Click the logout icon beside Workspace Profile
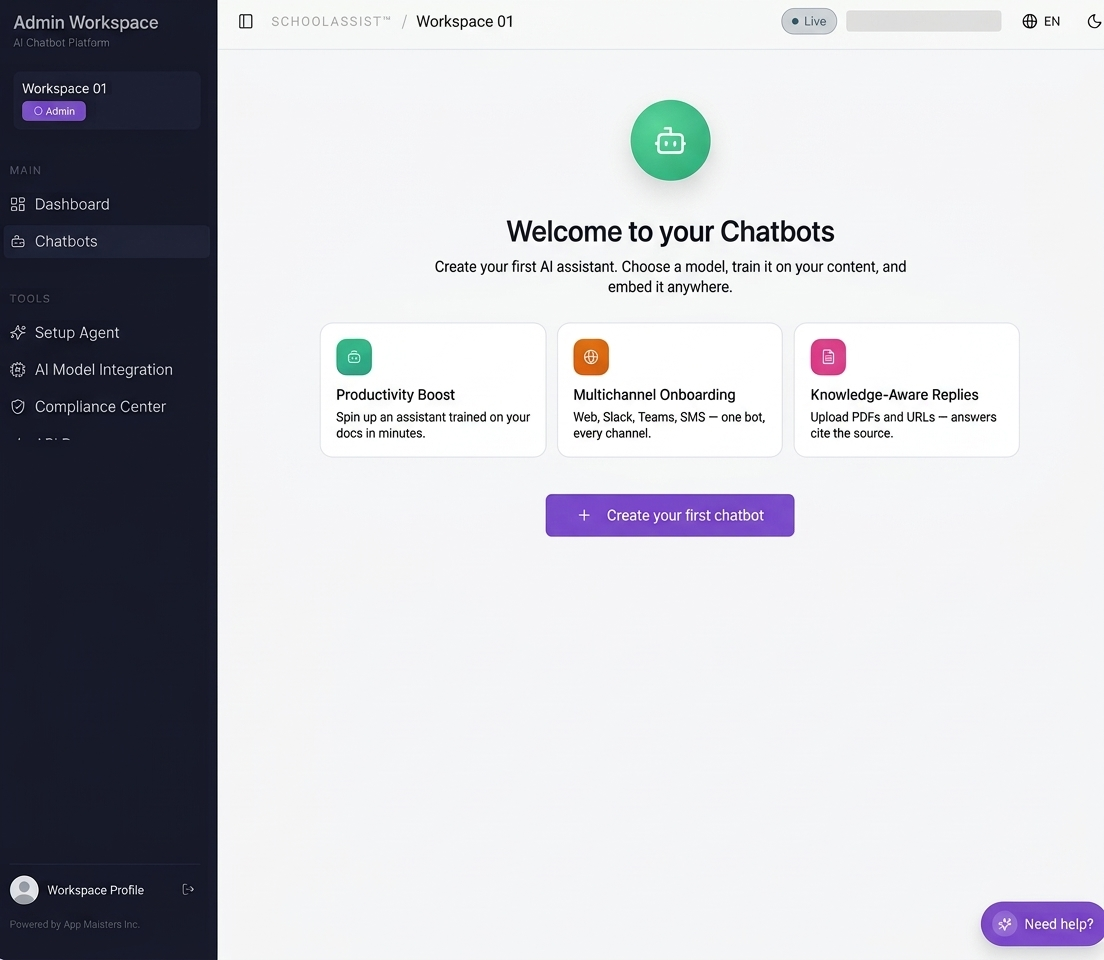Image resolution: width=1104 pixels, height=960 pixels. pos(188,890)
